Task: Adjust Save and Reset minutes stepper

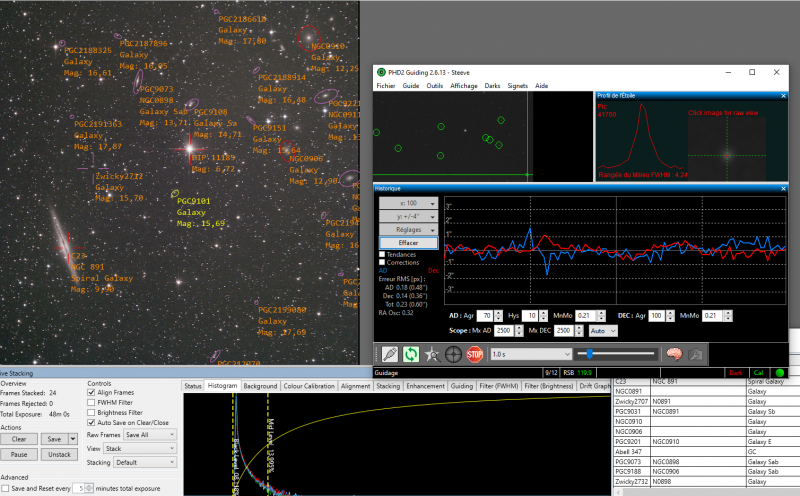Action: click(89, 488)
